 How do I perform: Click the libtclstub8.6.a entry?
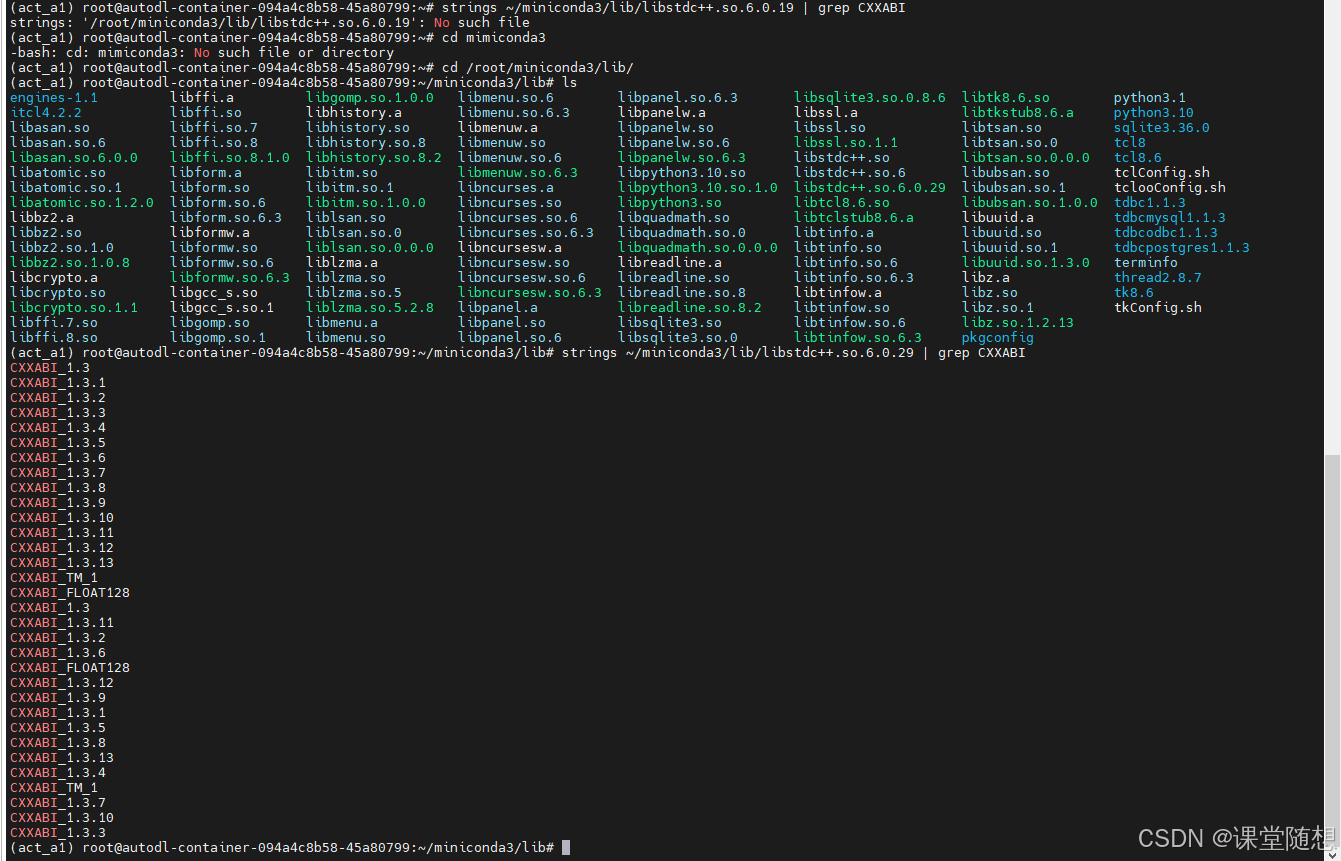(854, 218)
